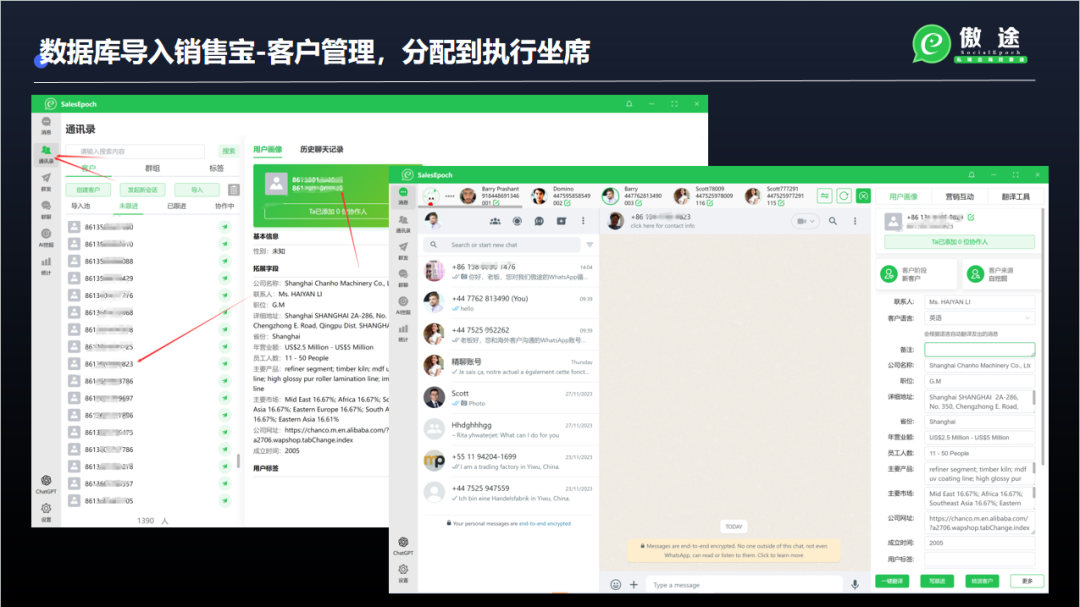Click attach plus icon in message bar

tap(634, 584)
